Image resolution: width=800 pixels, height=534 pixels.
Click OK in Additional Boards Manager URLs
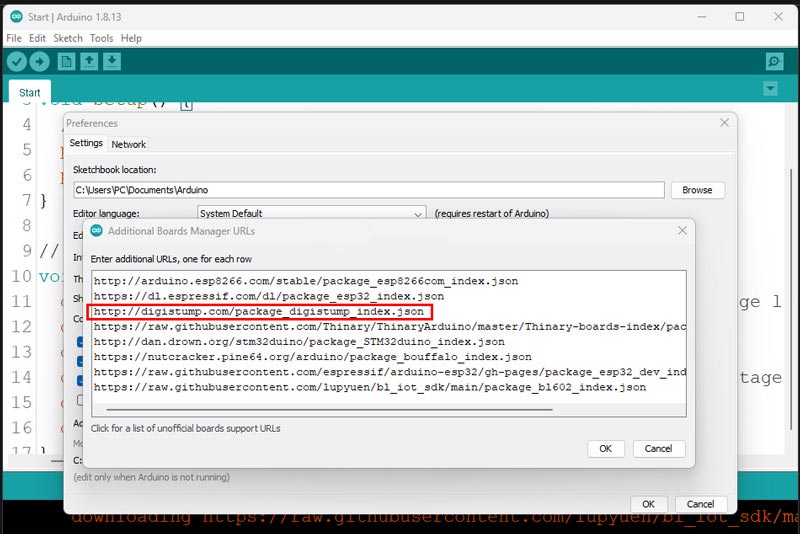(x=606, y=449)
